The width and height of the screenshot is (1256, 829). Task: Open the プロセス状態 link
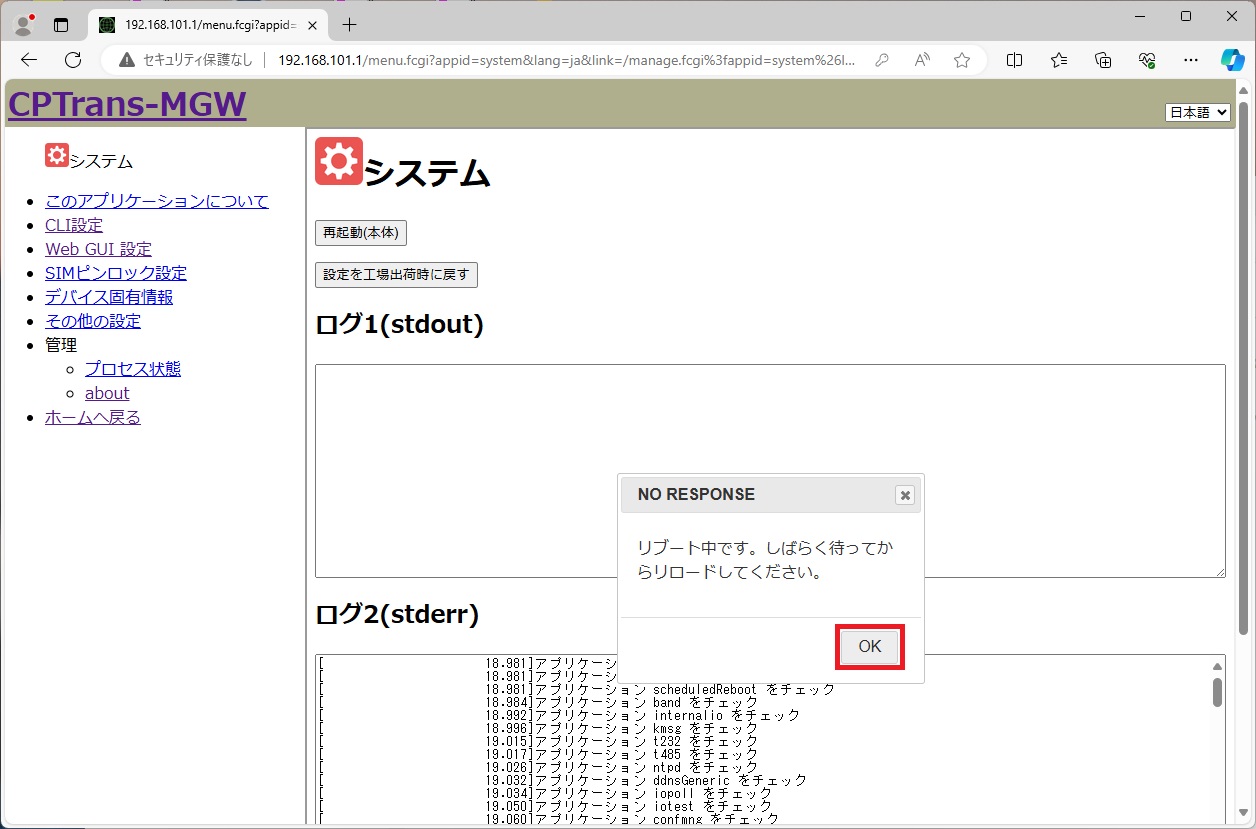[133, 369]
